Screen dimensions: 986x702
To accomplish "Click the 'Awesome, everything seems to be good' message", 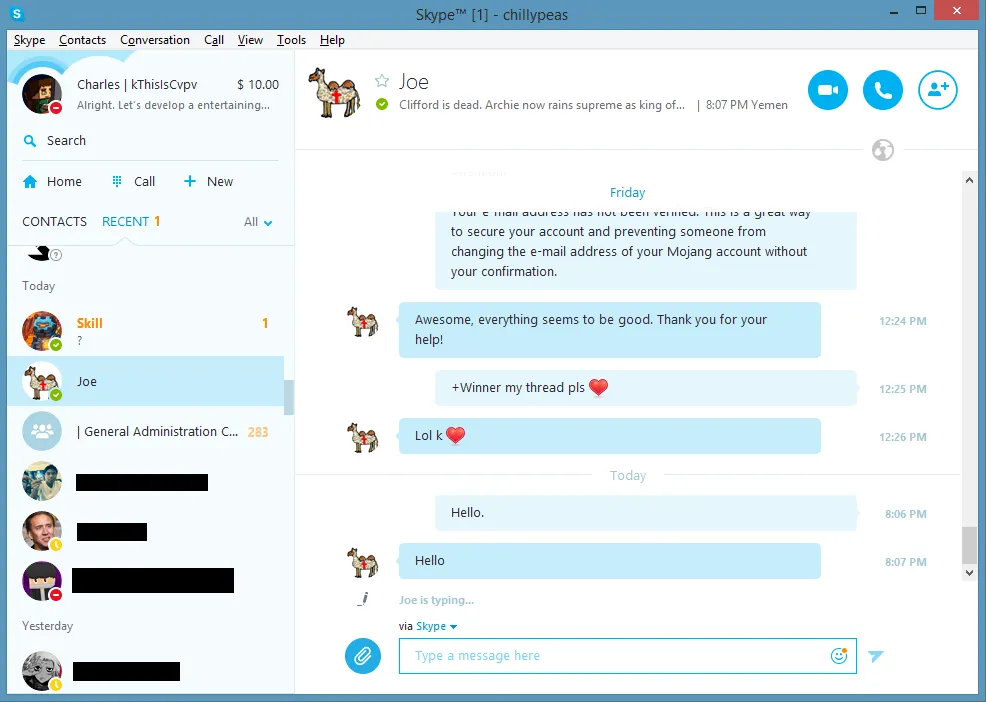I will click(x=609, y=330).
